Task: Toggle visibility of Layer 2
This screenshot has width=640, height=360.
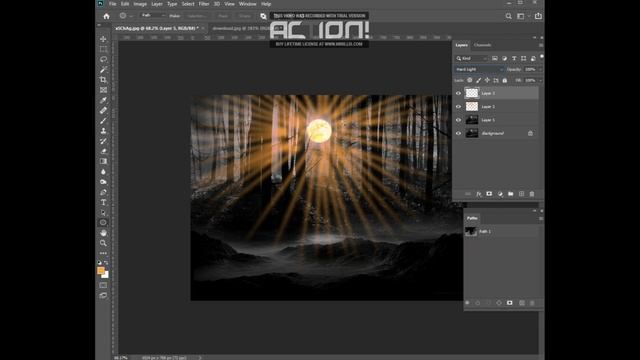Action: 458,107
